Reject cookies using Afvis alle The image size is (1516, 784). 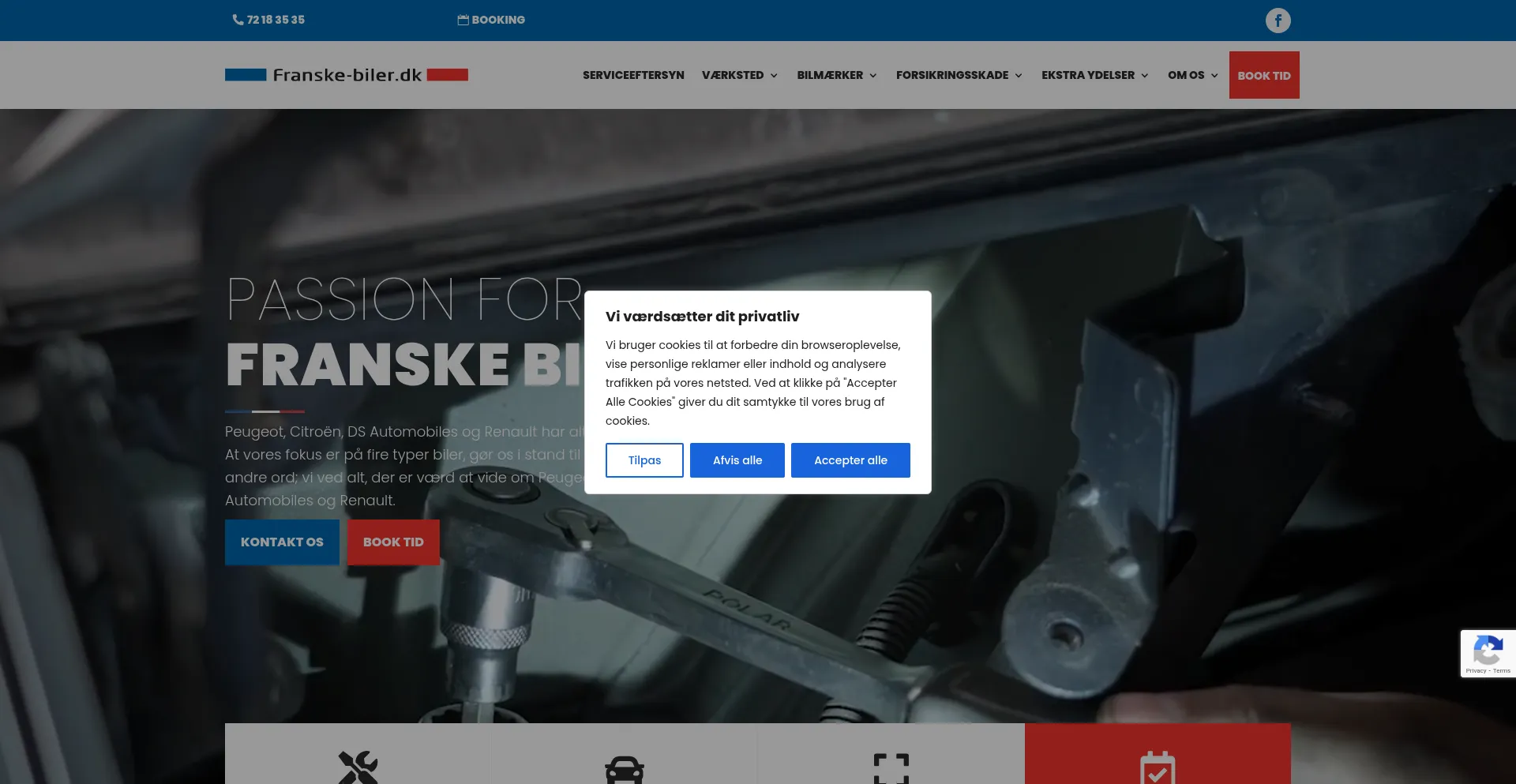point(737,460)
